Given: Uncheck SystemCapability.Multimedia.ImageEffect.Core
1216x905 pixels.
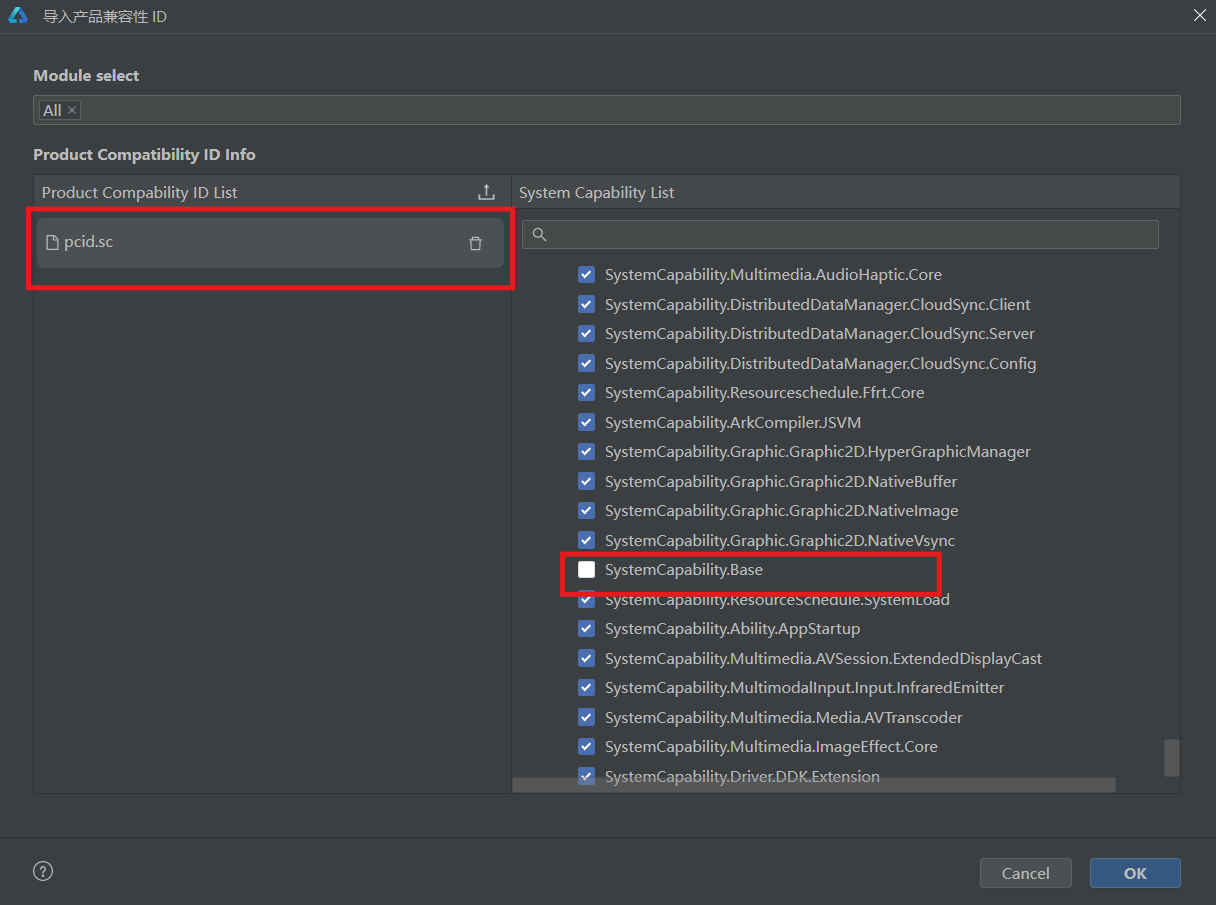Looking at the screenshot, I should tap(586, 747).
